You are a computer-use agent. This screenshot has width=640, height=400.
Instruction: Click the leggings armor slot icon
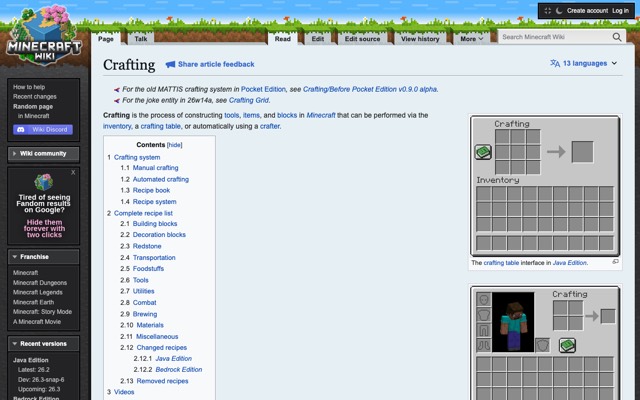tap(484, 330)
